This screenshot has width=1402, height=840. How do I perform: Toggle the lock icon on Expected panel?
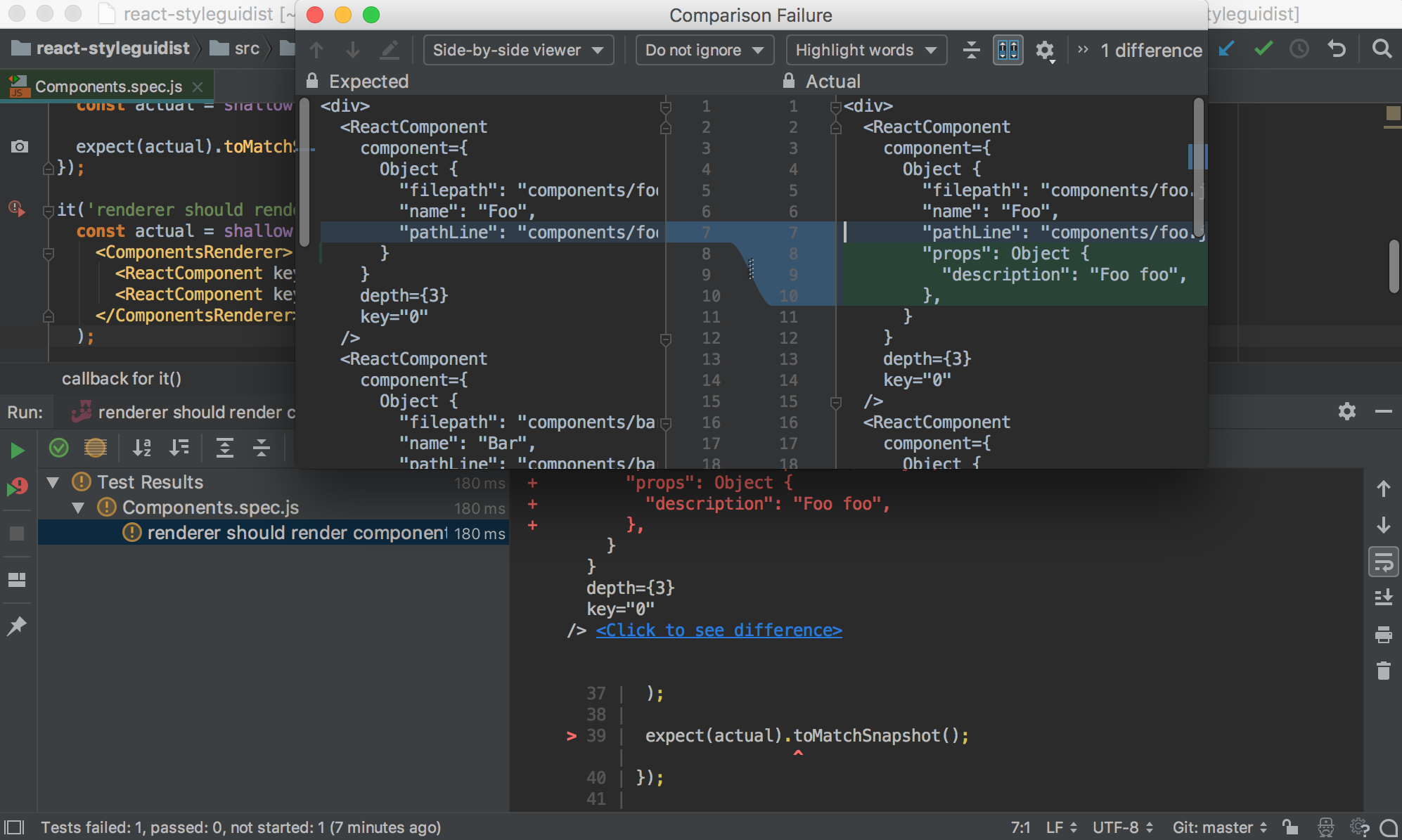314,81
